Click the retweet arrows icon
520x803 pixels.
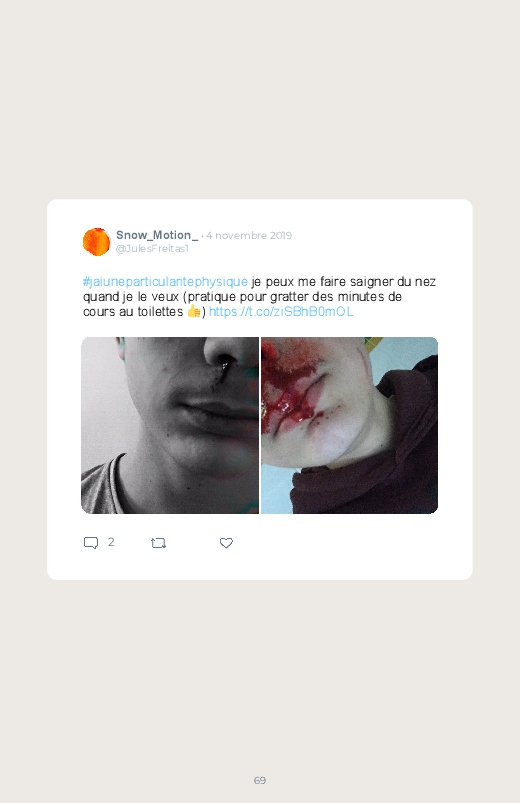click(x=158, y=543)
